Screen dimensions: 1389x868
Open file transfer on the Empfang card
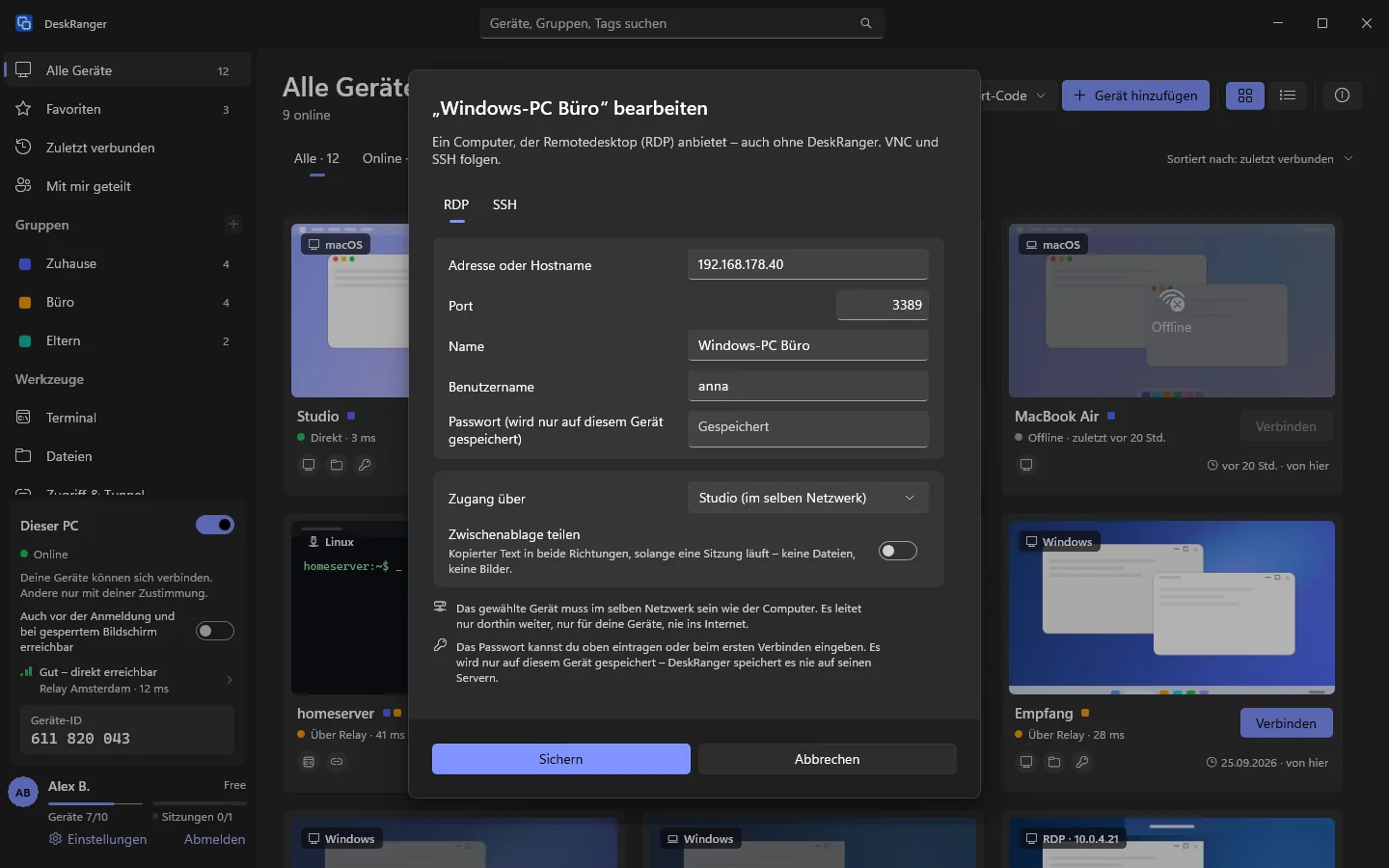tap(1054, 762)
